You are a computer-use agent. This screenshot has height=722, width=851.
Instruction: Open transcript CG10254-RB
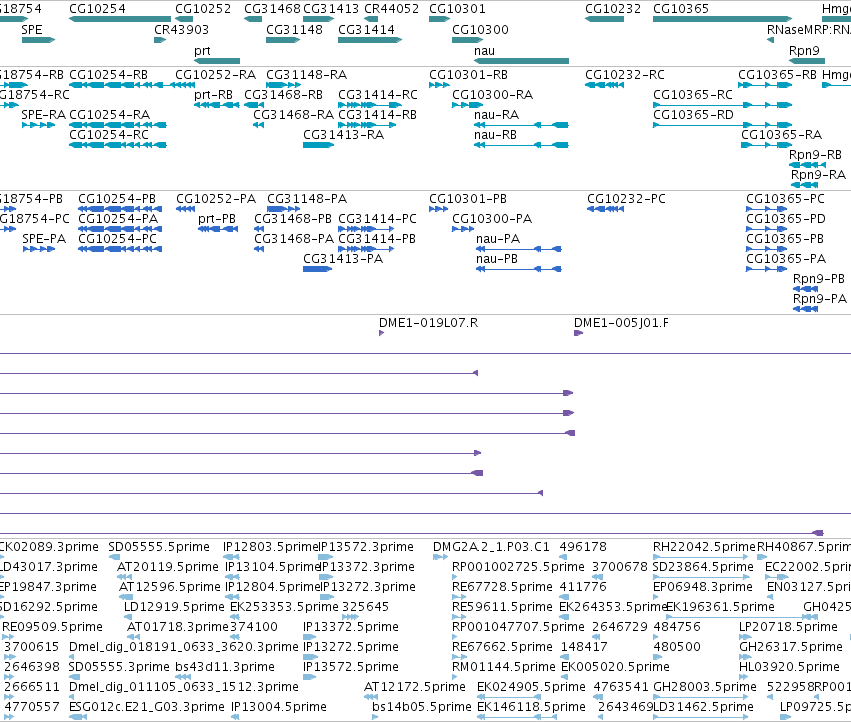[x=108, y=74]
